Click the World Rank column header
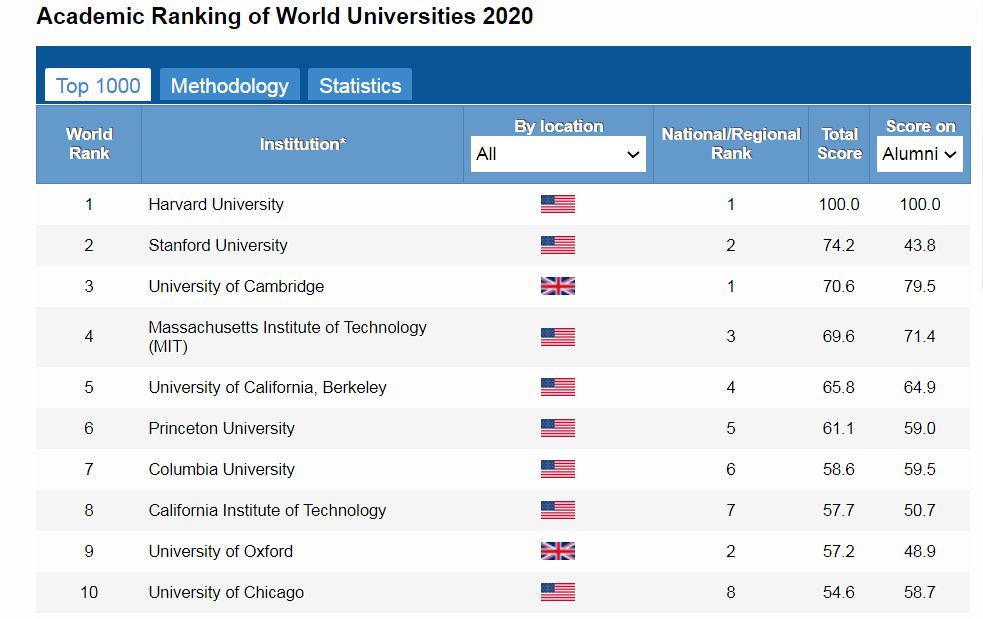Viewport: 983px width, 619px height. [89, 144]
